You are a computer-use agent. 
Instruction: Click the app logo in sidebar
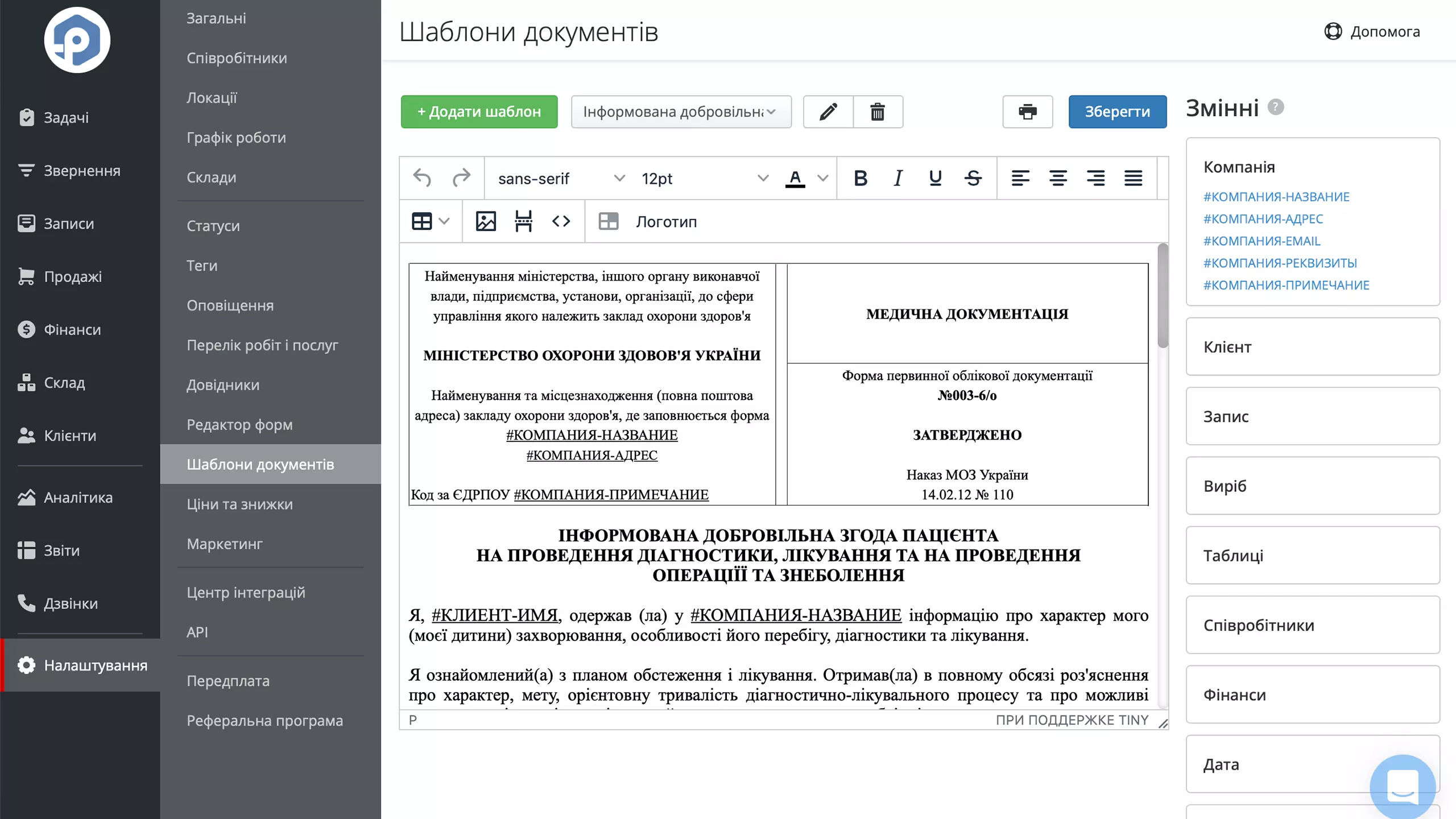(x=77, y=40)
